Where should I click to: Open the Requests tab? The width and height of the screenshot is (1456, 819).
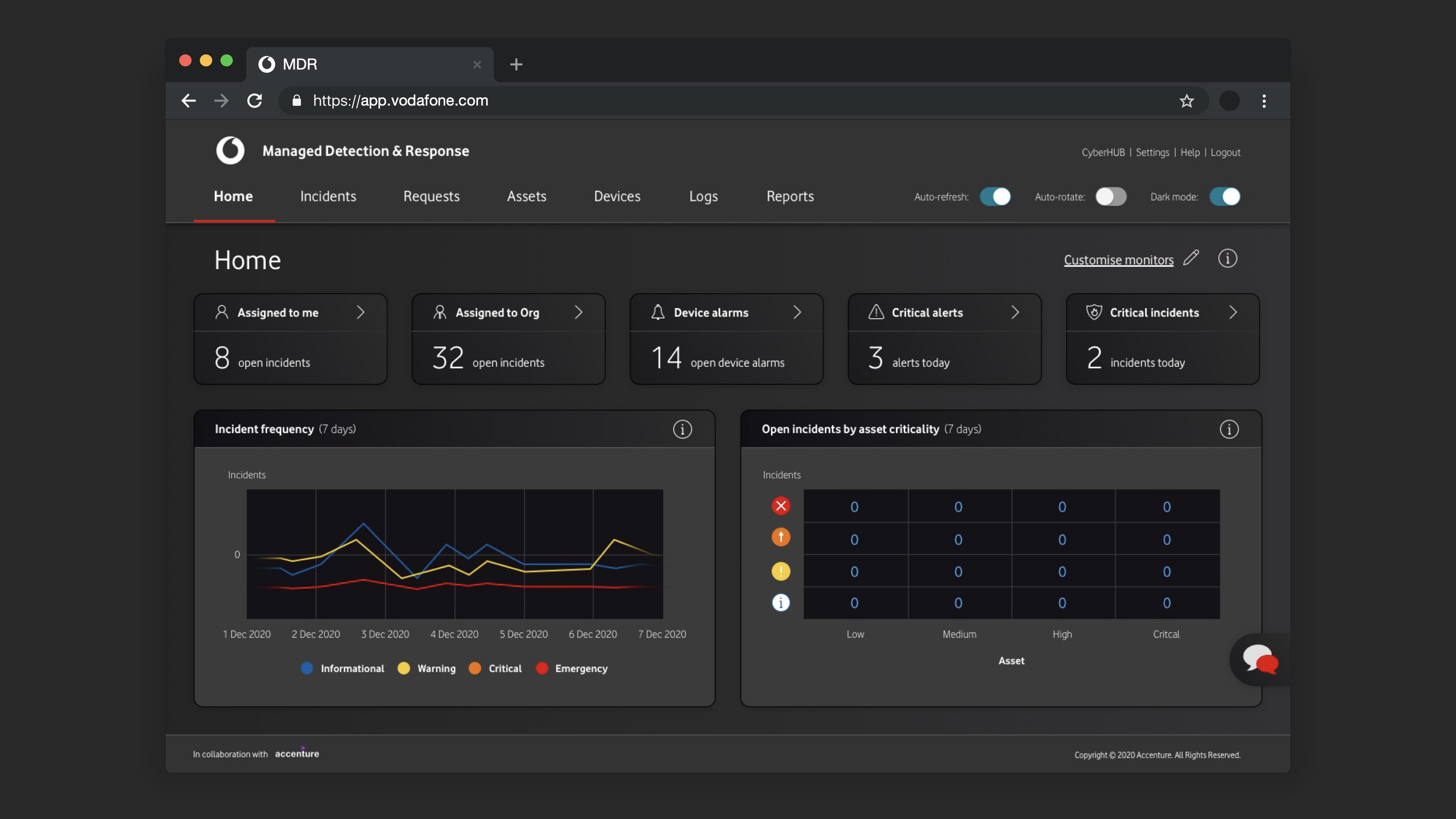(x=432, y=197)
